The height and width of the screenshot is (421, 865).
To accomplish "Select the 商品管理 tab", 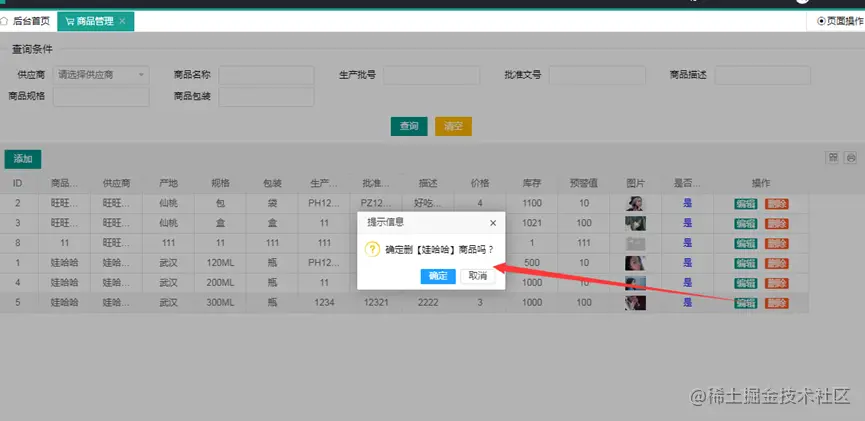I will [x=95, y=22].
